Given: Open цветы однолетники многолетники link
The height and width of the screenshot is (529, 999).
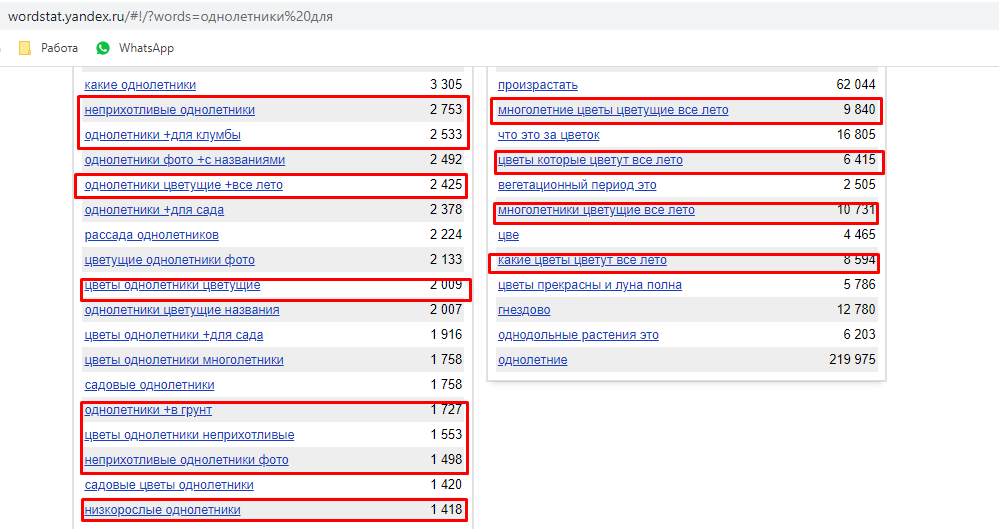Looking at the screenshot, I should point(184,360).
